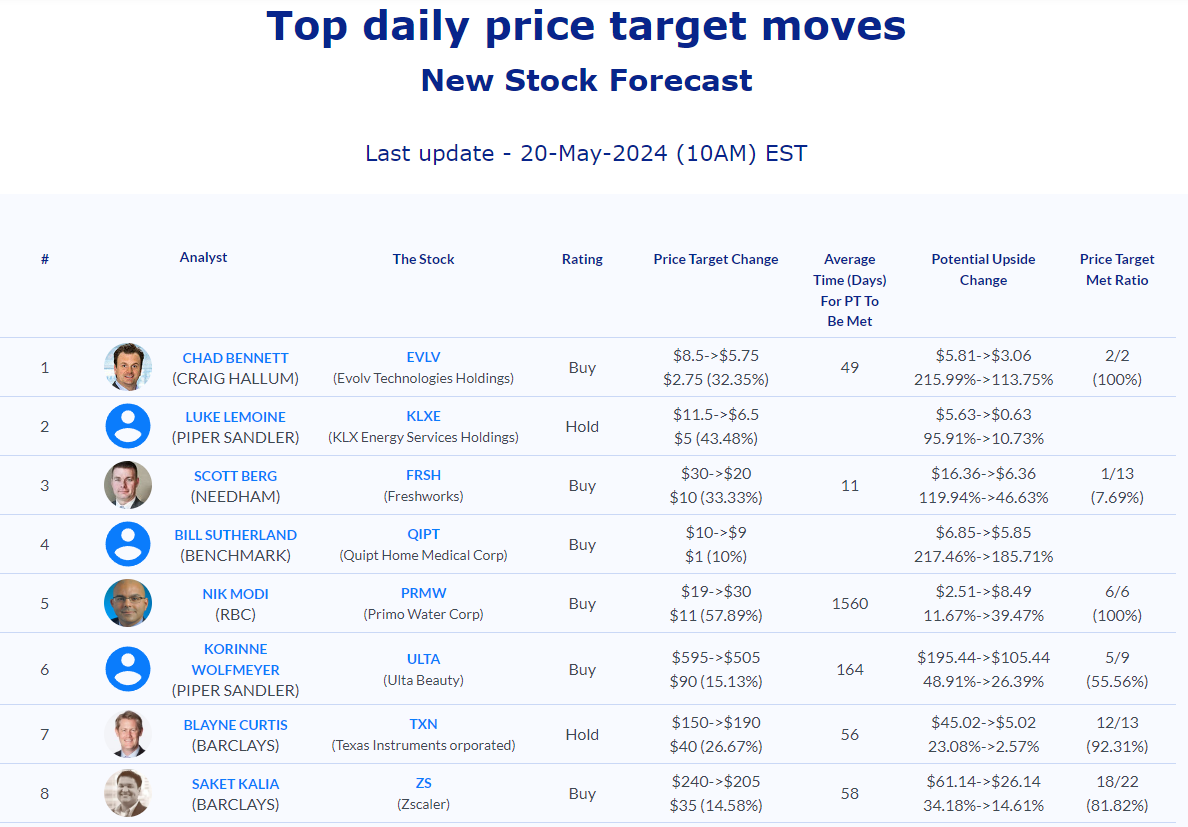Click the $11.5->$6.5 price target change

point(716,415)
